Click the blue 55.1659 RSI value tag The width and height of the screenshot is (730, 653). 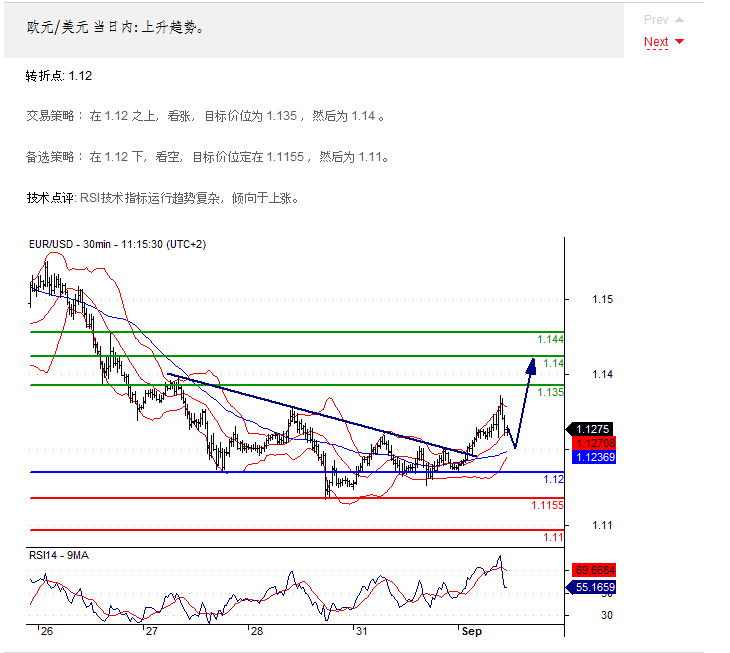[x=591, y=587]
